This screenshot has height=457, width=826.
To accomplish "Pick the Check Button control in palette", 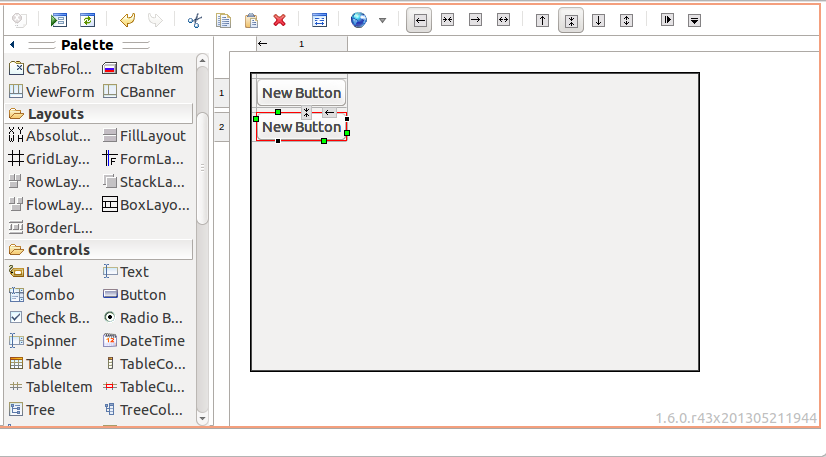I will pyautogui.click(x=50, y=318).
